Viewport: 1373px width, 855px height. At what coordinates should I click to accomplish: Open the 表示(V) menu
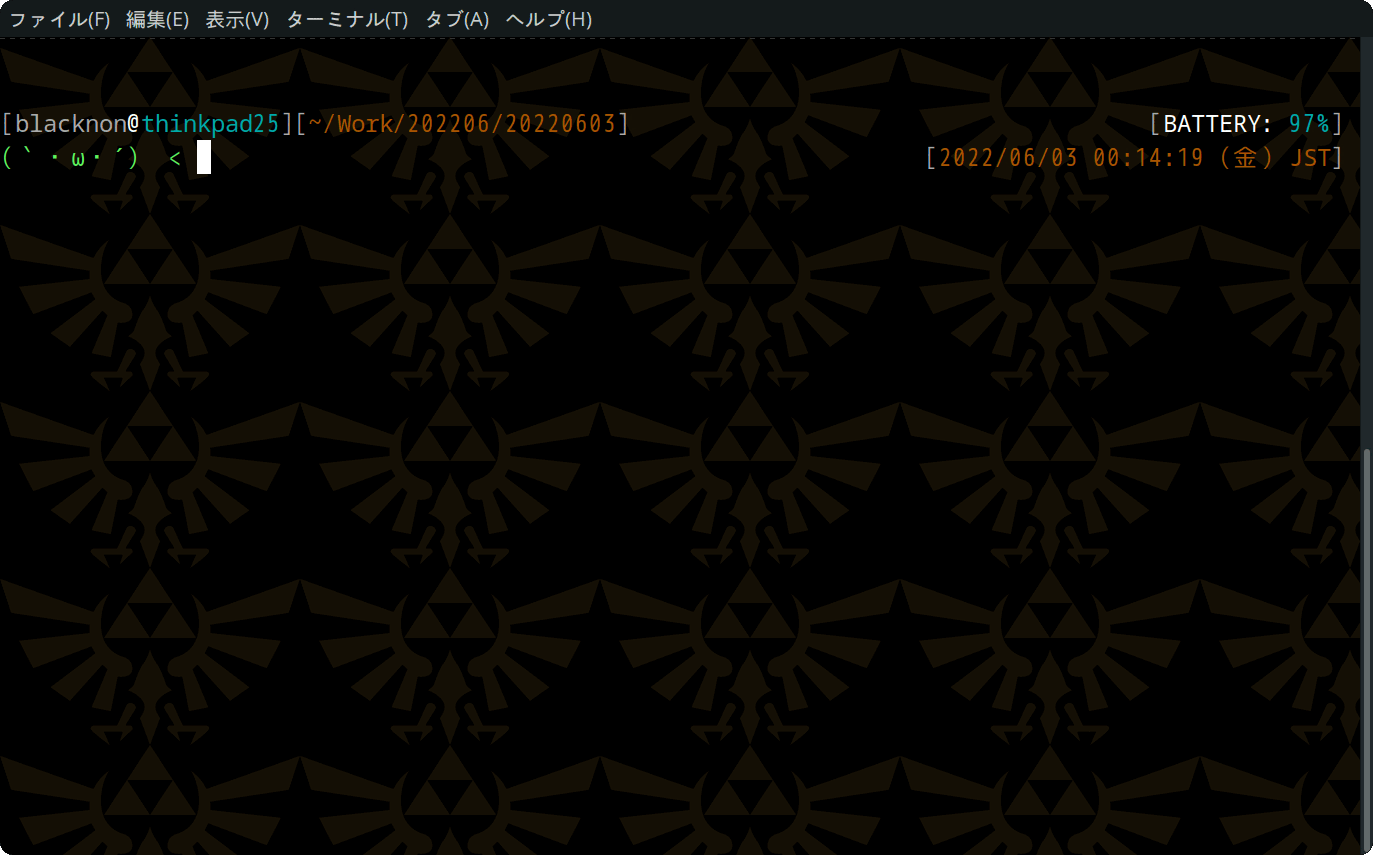coord(238,19)
